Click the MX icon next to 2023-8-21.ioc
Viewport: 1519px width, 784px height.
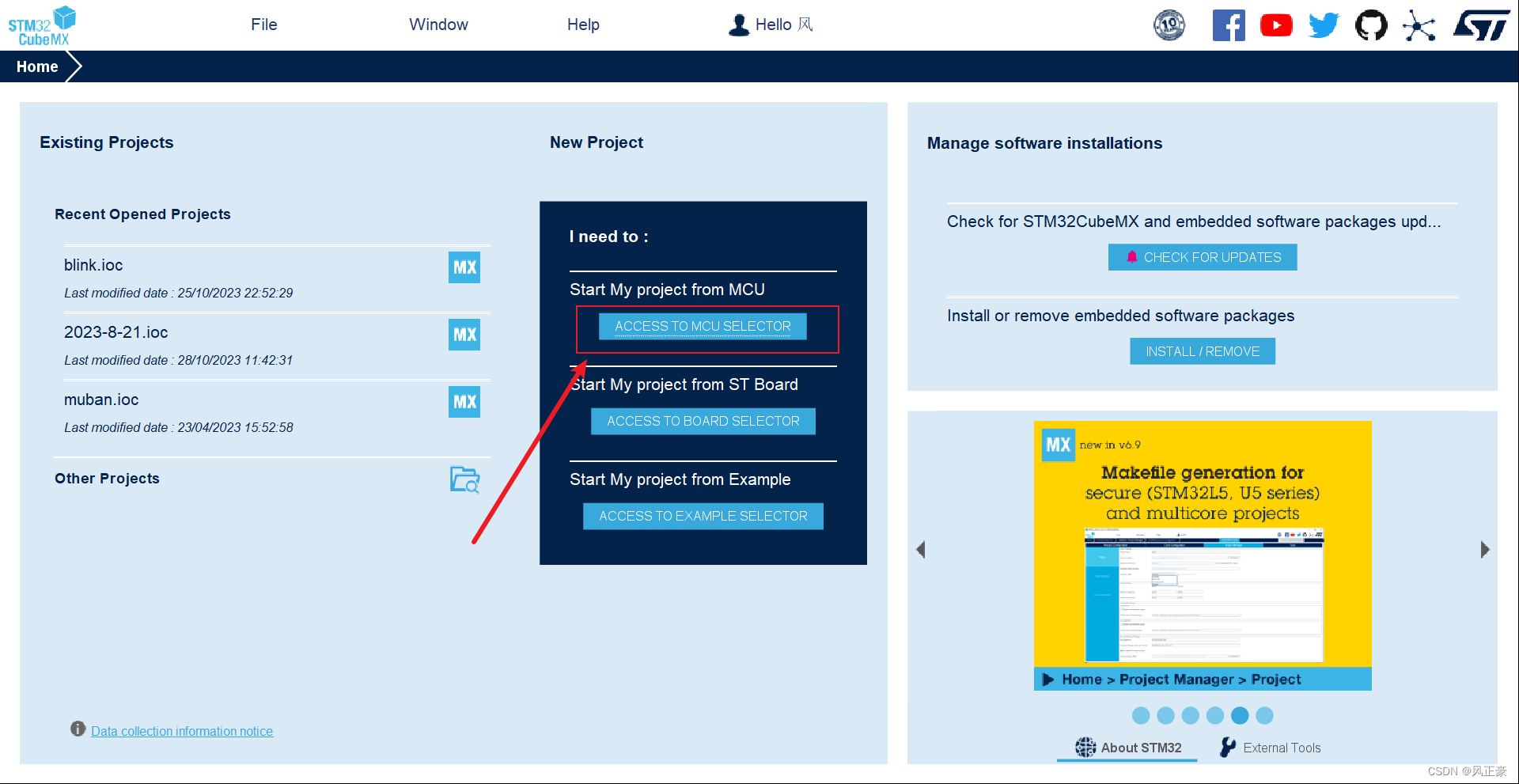(x=464, y=335)
